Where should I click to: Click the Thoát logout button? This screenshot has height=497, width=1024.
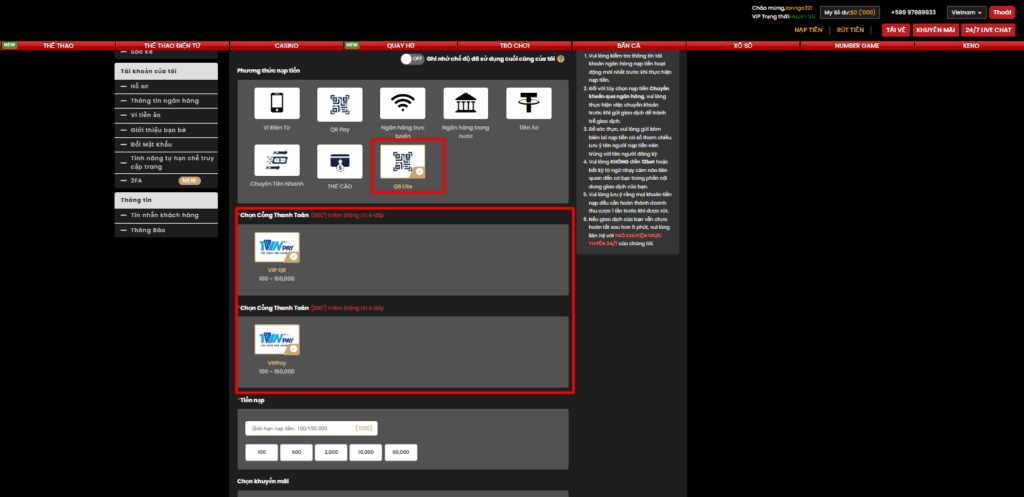coord(1002,12)
